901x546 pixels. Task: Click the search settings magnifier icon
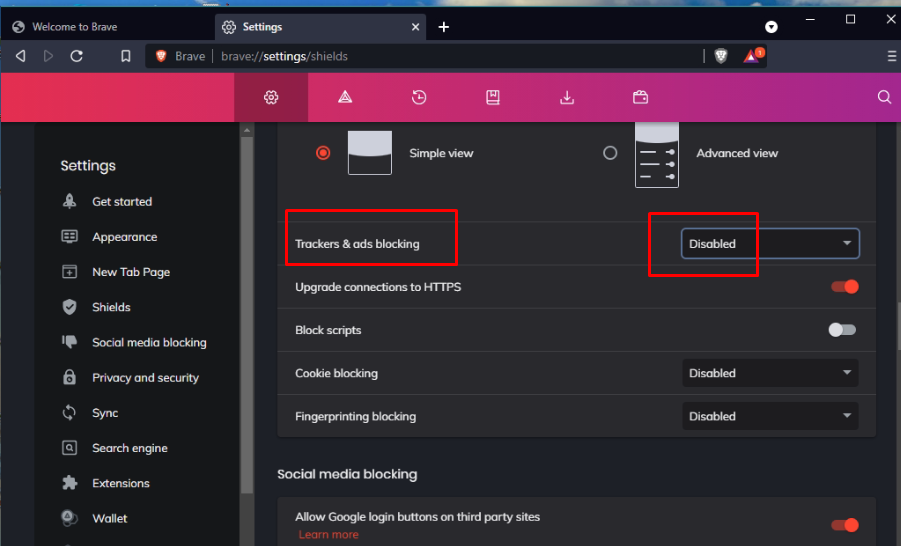point(884,97)
